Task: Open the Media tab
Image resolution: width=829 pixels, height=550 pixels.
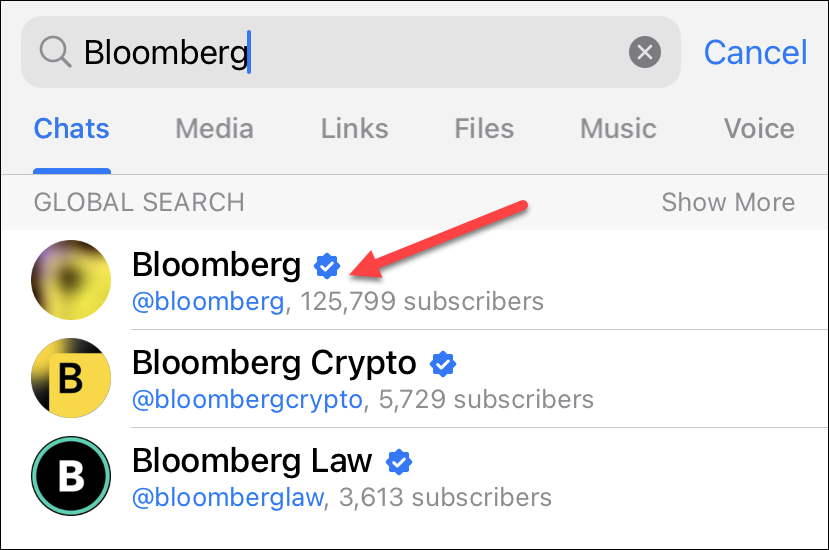Action: pyautogui.click(x=214, y=129)
